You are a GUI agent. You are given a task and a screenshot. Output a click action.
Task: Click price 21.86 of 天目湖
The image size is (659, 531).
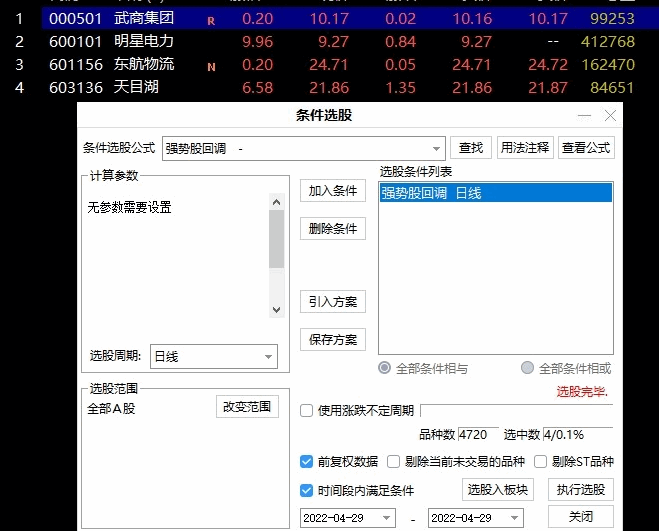click(329, 87)
